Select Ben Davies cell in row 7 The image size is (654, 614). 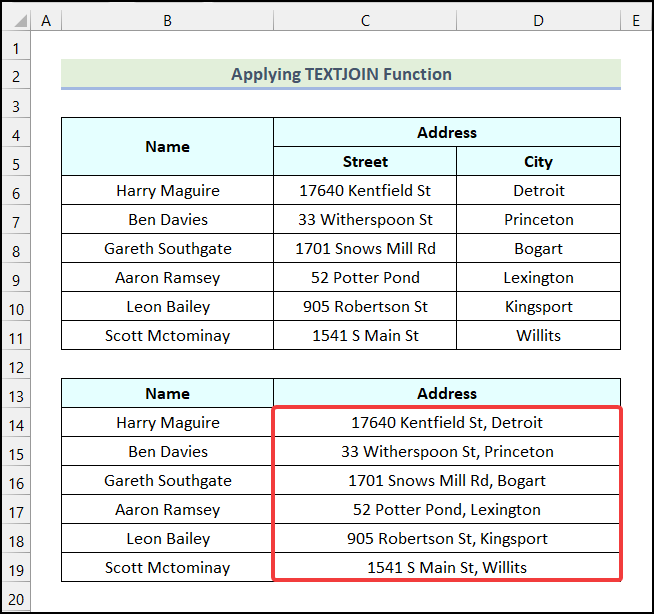coord(167,219)
